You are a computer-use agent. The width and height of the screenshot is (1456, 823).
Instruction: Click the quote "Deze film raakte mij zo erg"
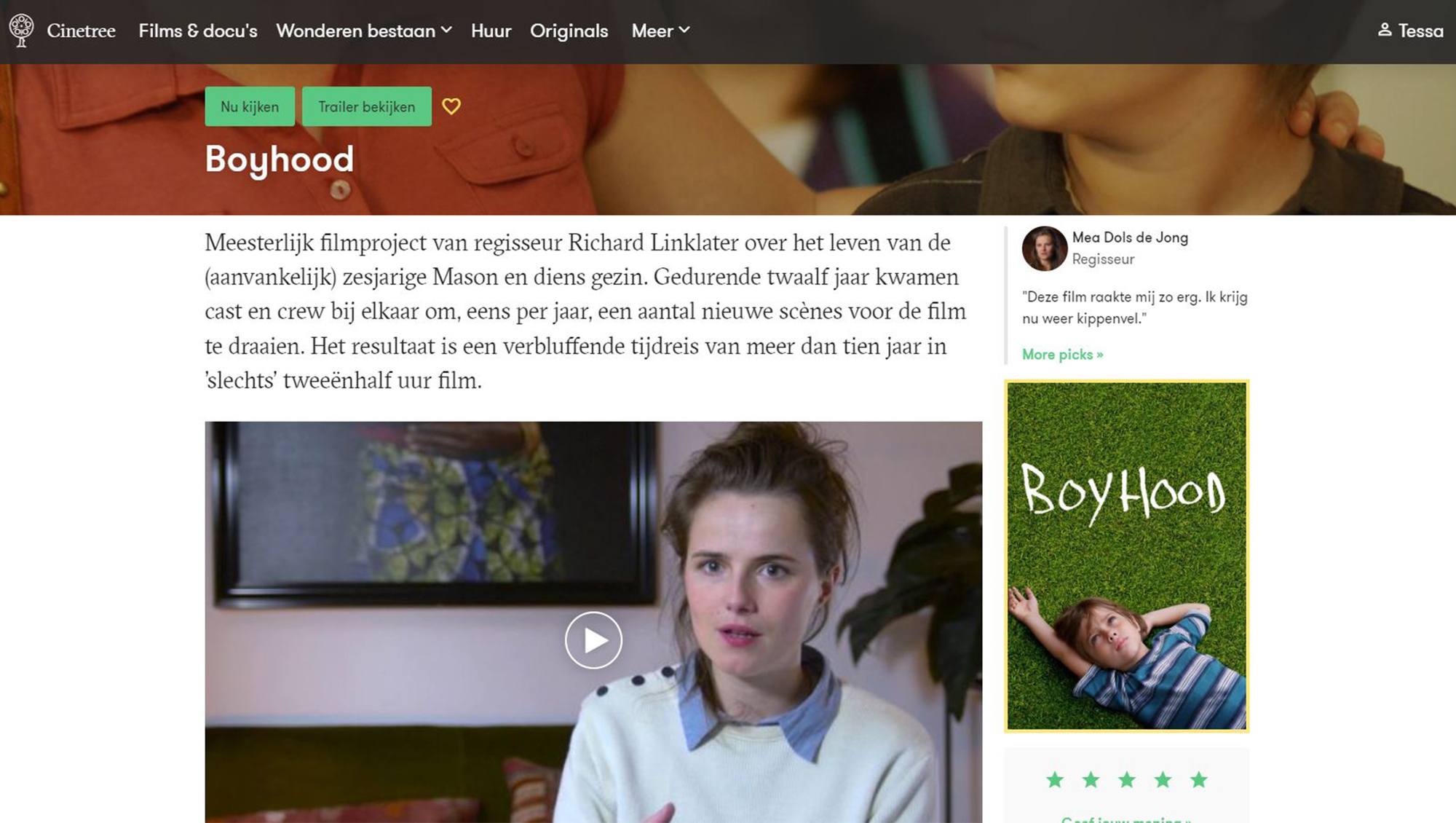pyautogui.click(x=1134, y=307)
